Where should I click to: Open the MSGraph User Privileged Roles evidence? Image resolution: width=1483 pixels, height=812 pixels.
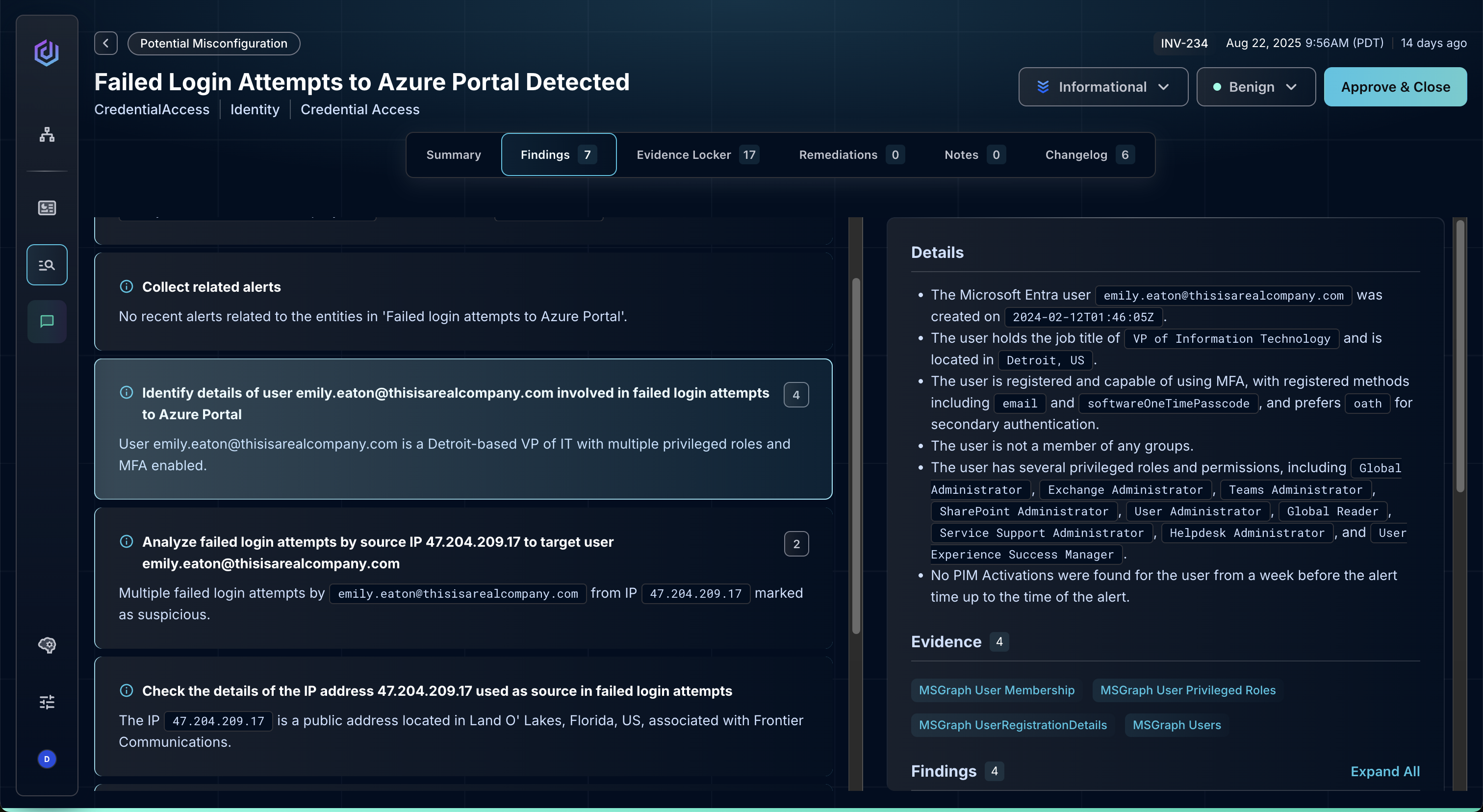(1188, 690)
